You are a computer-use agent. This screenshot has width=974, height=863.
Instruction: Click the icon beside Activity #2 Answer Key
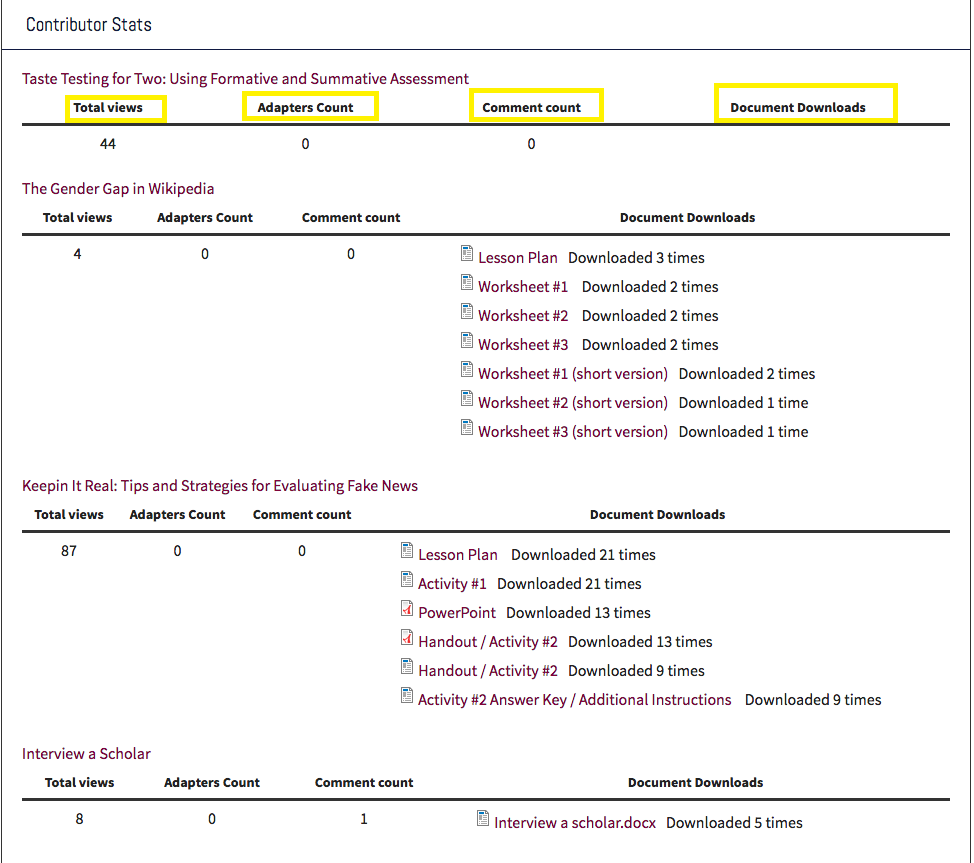pos(407,696)
